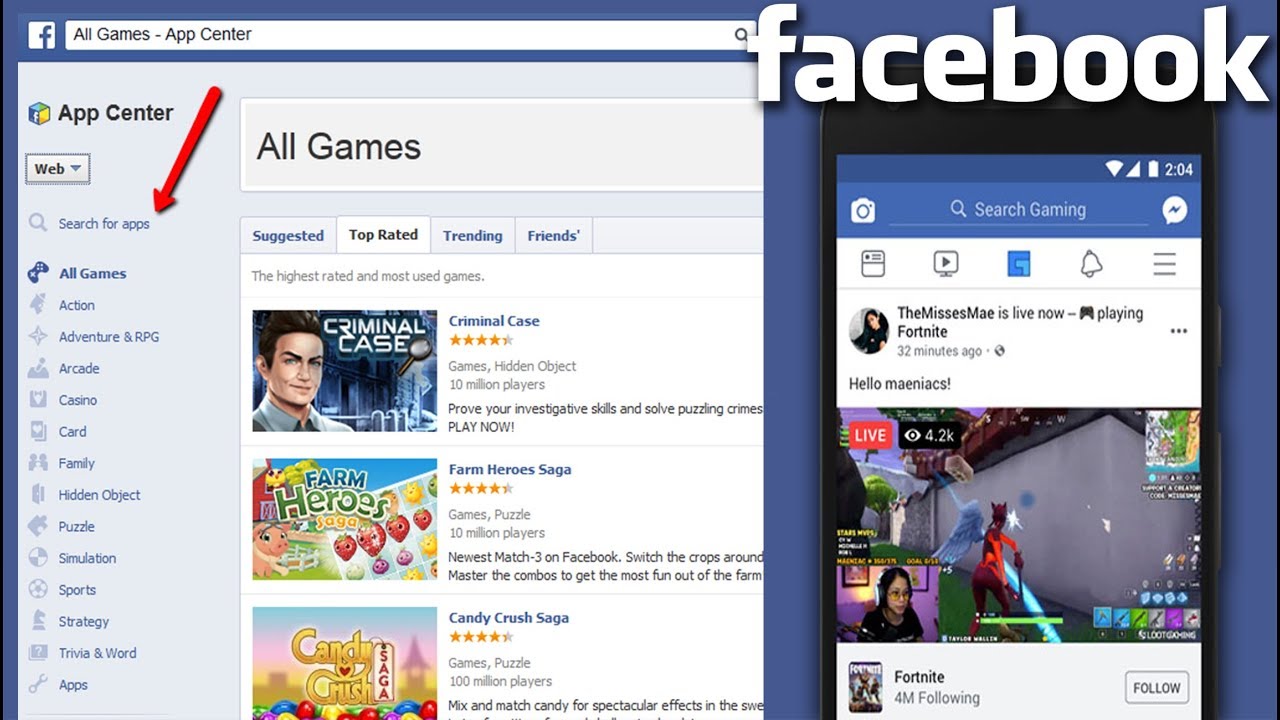Viewport: 1280px width, 720px height.
Task: Click the App Center cube icon
Action: (39, 113)
